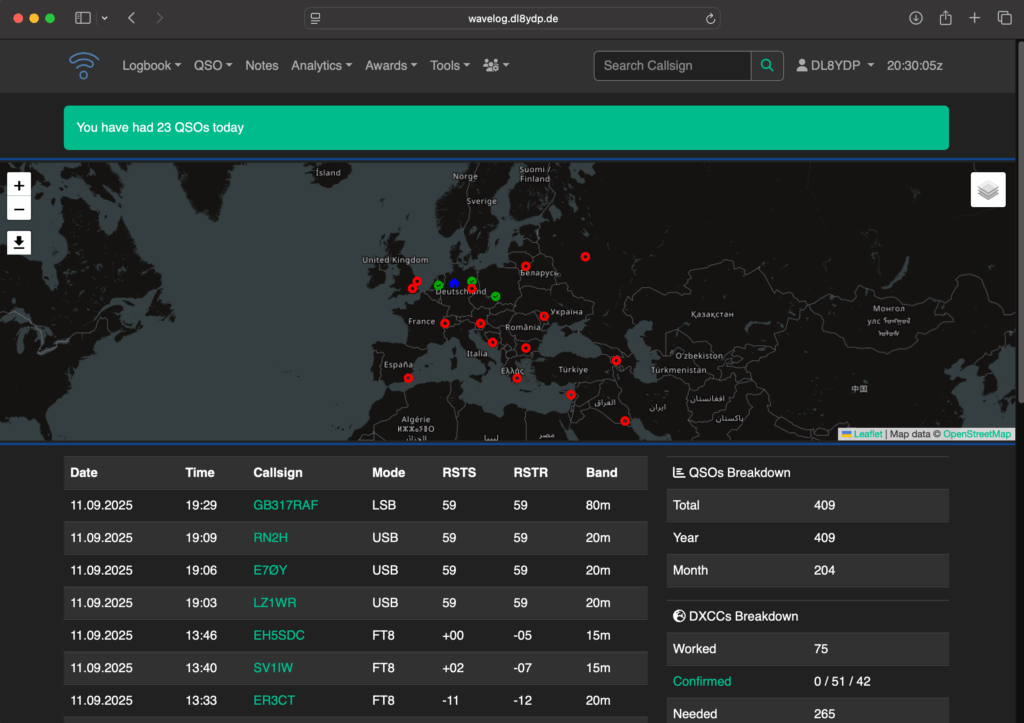The height and width of the screenshot is (723, 1024).
Task: Open the people group dropdown
Action: [496, 66]
